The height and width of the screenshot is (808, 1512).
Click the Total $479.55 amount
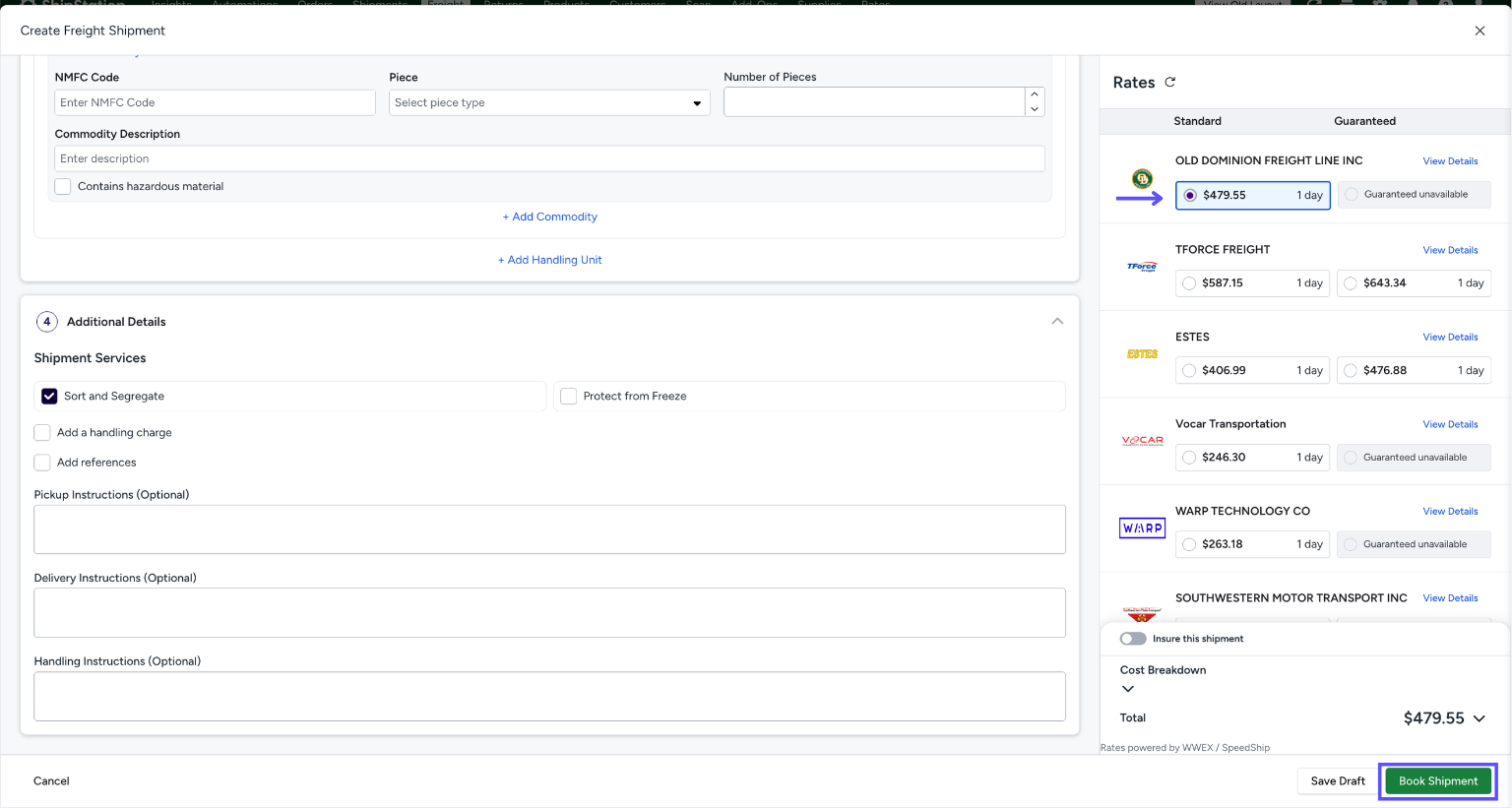[x=1433, y=718]
